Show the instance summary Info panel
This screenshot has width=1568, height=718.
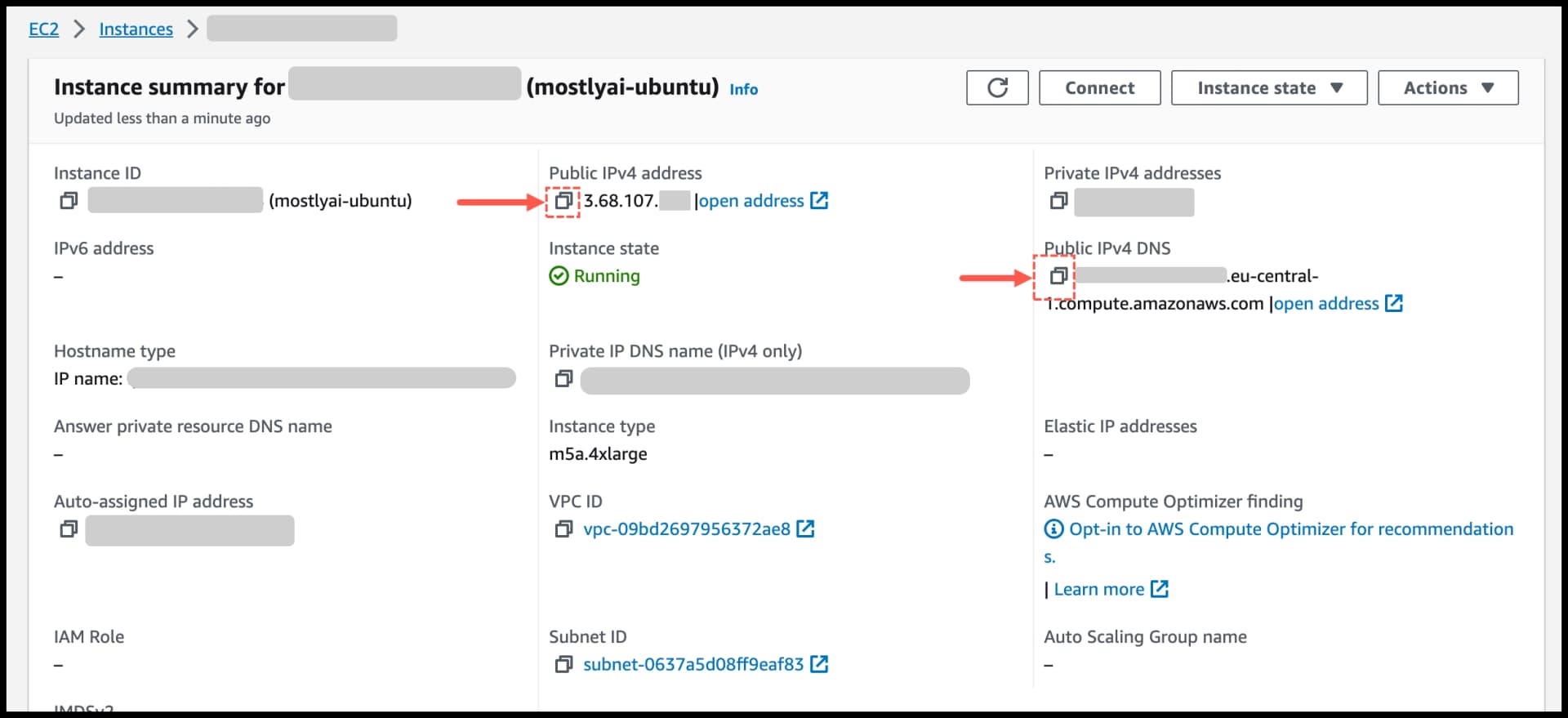[742, 89]
